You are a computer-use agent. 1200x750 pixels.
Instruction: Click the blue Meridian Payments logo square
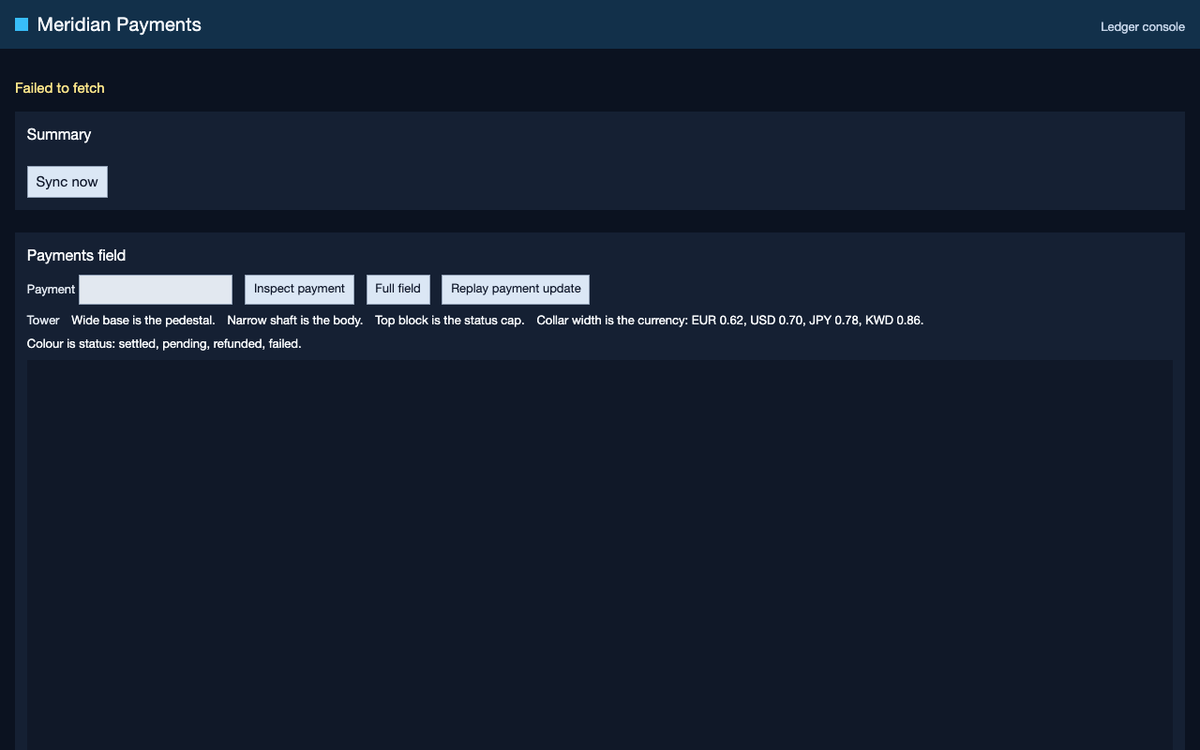click(21, 25)
